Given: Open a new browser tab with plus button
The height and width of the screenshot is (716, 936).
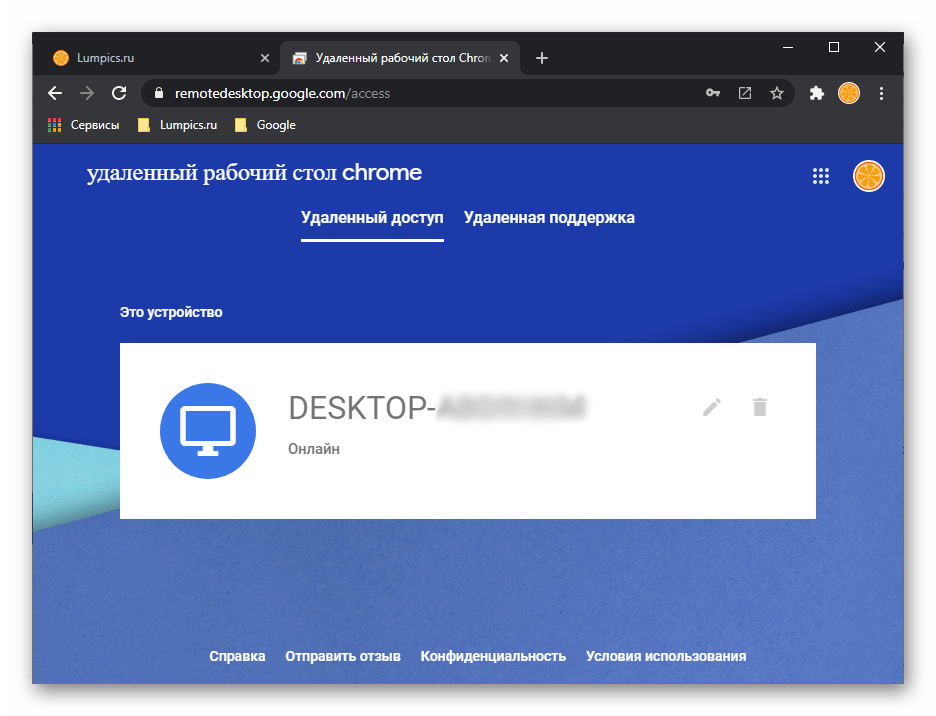Looking at the screenshot, I should [x=542, y=58].
